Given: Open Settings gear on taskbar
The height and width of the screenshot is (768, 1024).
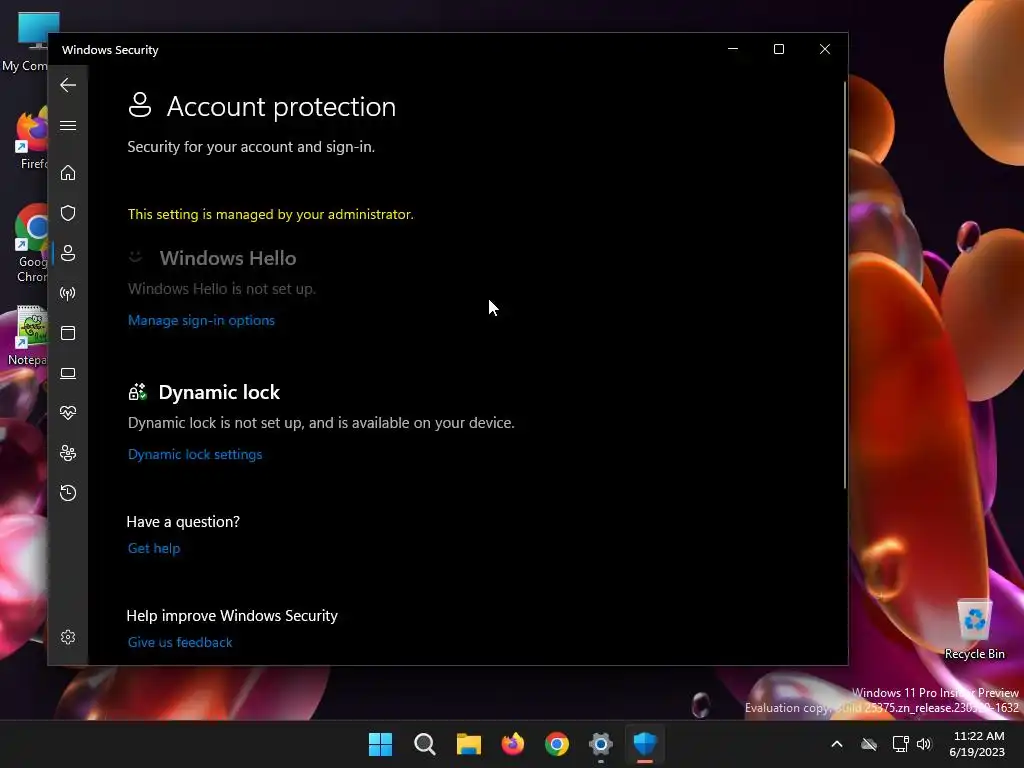Looking at the screenshot, I should click(x=601, y=744).
